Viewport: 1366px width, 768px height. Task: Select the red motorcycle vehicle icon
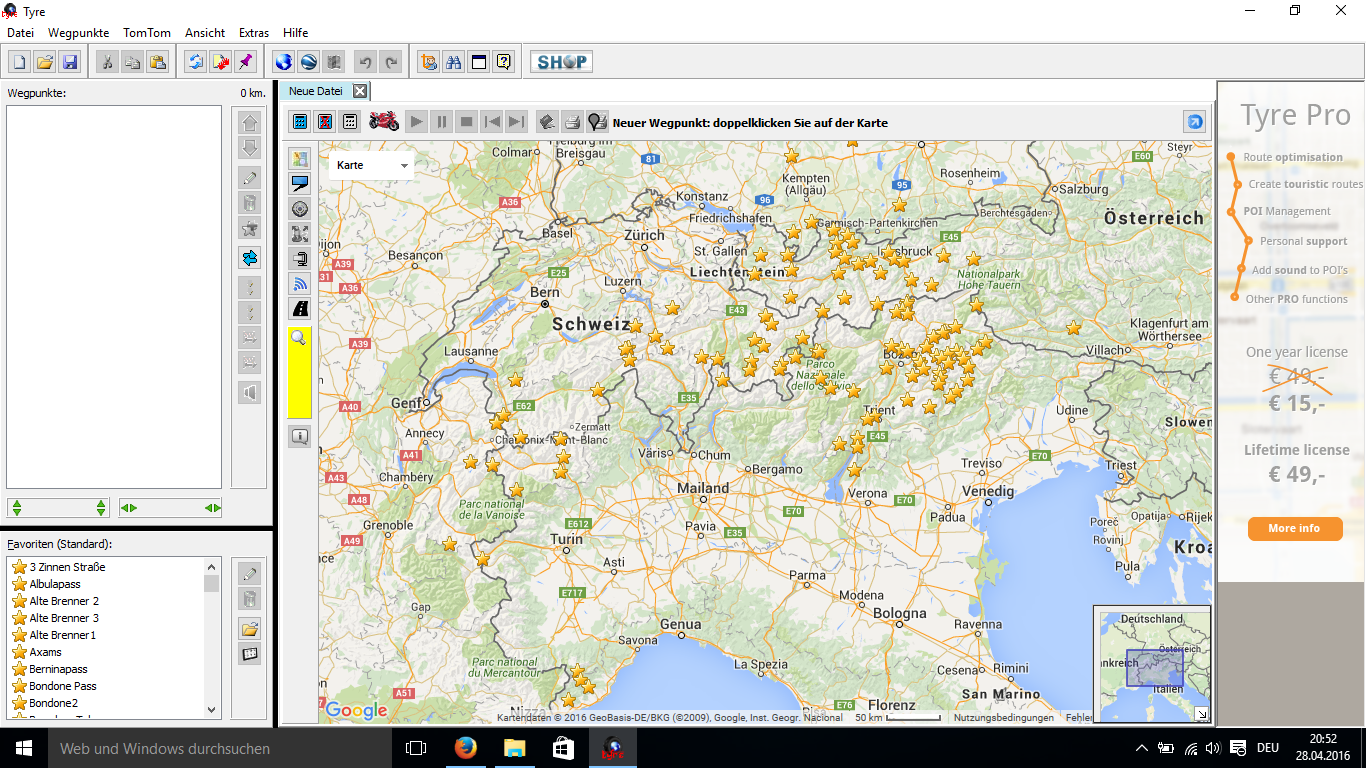(x=384, y=122)
